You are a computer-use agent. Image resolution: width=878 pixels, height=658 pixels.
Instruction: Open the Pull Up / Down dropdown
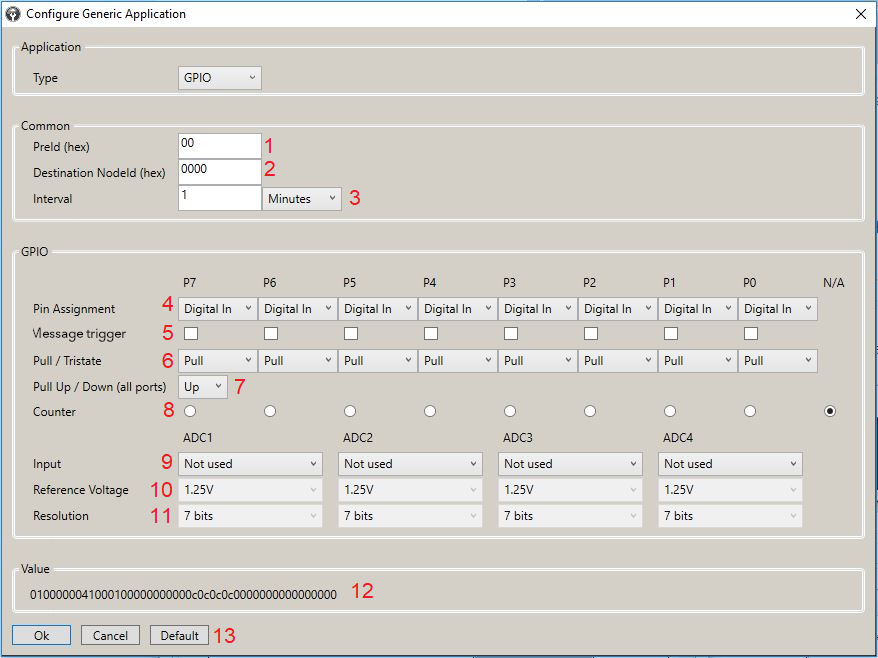203,386
